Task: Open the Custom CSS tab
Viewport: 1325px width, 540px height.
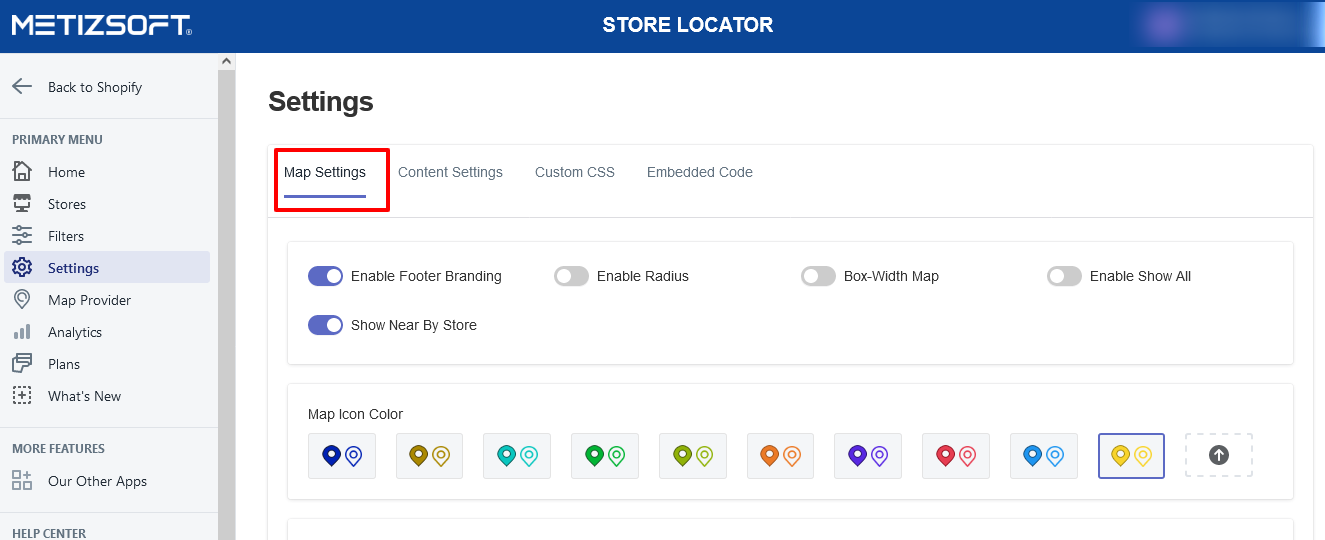Action: click(x=575, y=172)
